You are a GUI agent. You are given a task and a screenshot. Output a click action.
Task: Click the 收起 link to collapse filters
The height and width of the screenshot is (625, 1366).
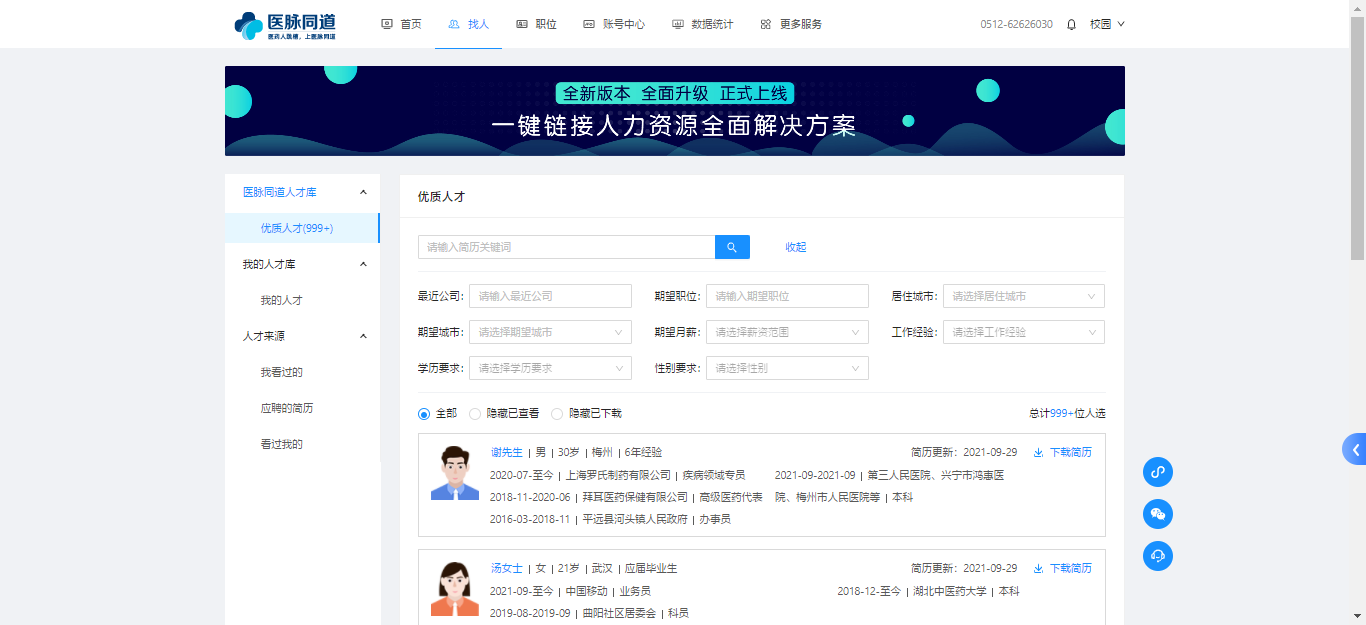[x=795, y=247]
